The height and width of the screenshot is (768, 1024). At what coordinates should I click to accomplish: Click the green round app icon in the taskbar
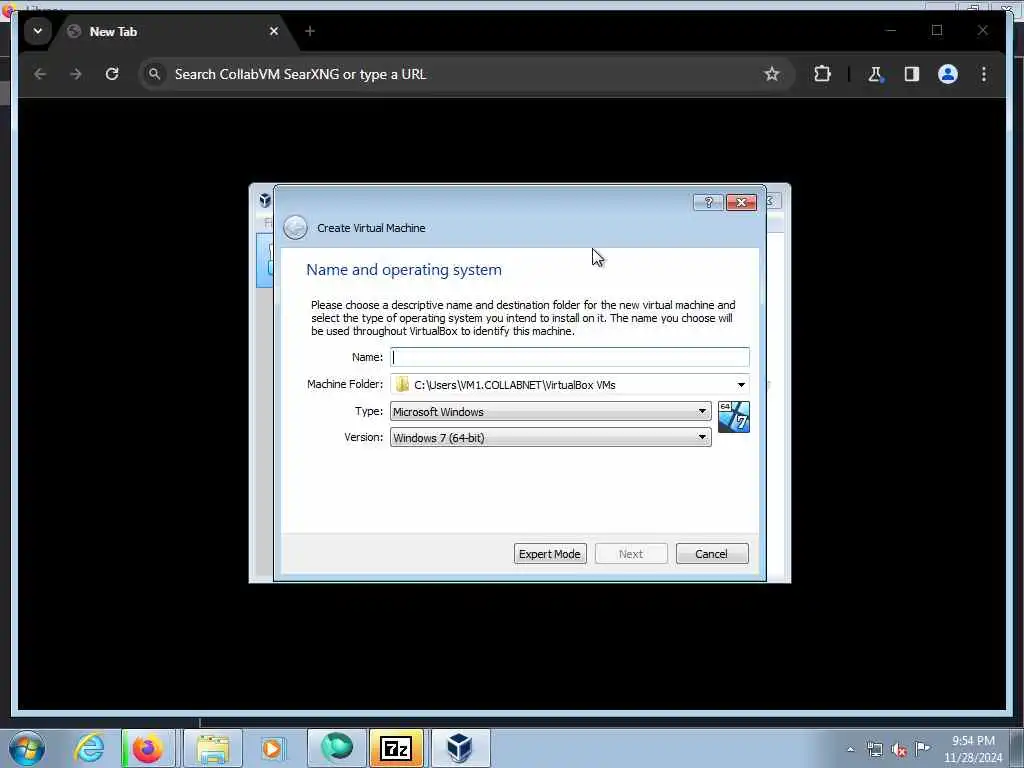337,747
